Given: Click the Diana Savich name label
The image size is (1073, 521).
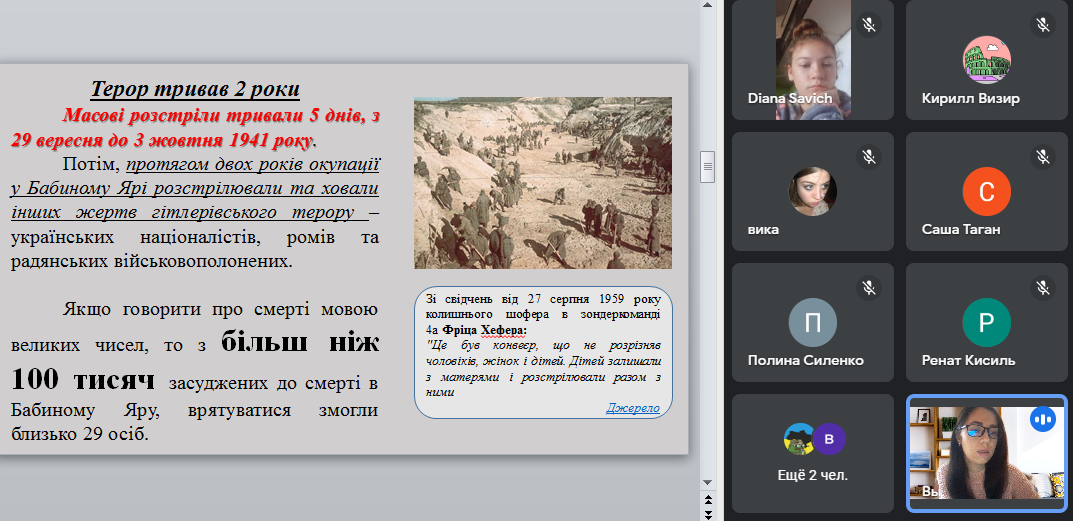Looking at the screenshot, I should (x=790, y=98).
